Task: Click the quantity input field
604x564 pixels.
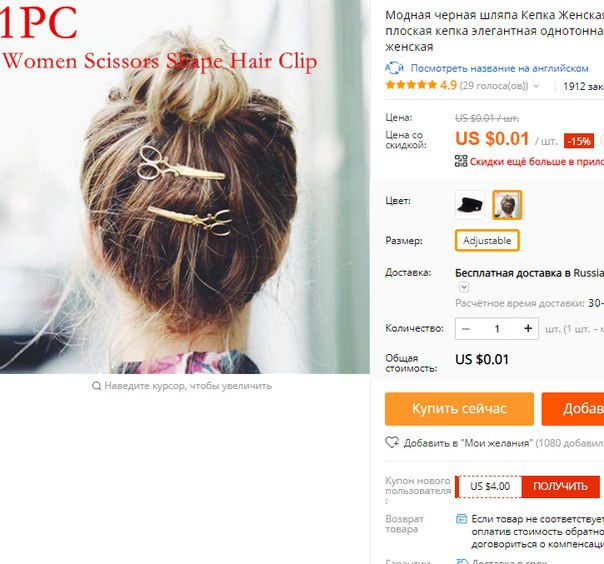Action: [497, 329]
